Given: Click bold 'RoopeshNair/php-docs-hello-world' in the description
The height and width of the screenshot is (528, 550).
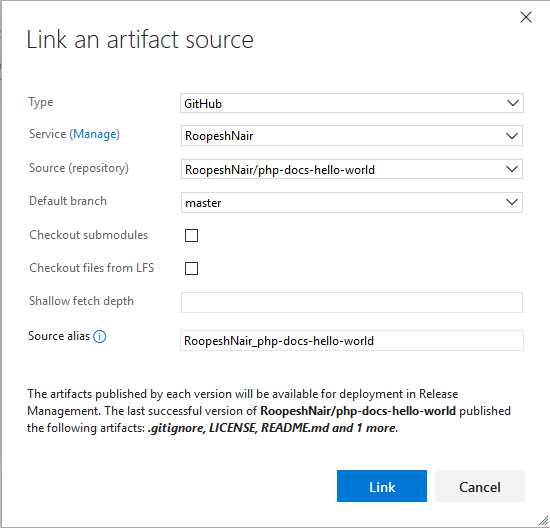Looking at the screenshot, I should coord(358,411).
